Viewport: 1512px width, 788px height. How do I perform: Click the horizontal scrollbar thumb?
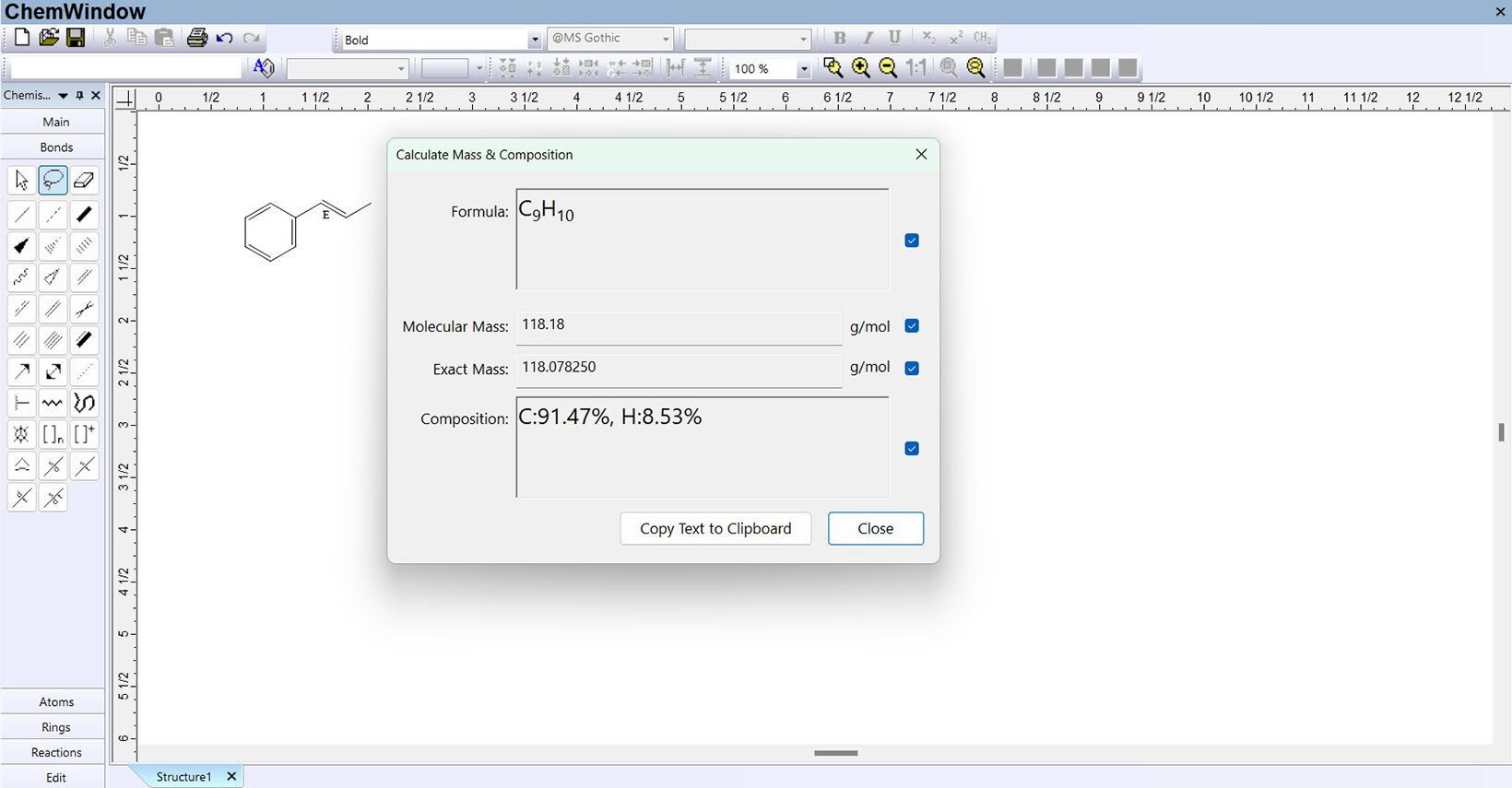pyautogui.click(x=835, y=753)
